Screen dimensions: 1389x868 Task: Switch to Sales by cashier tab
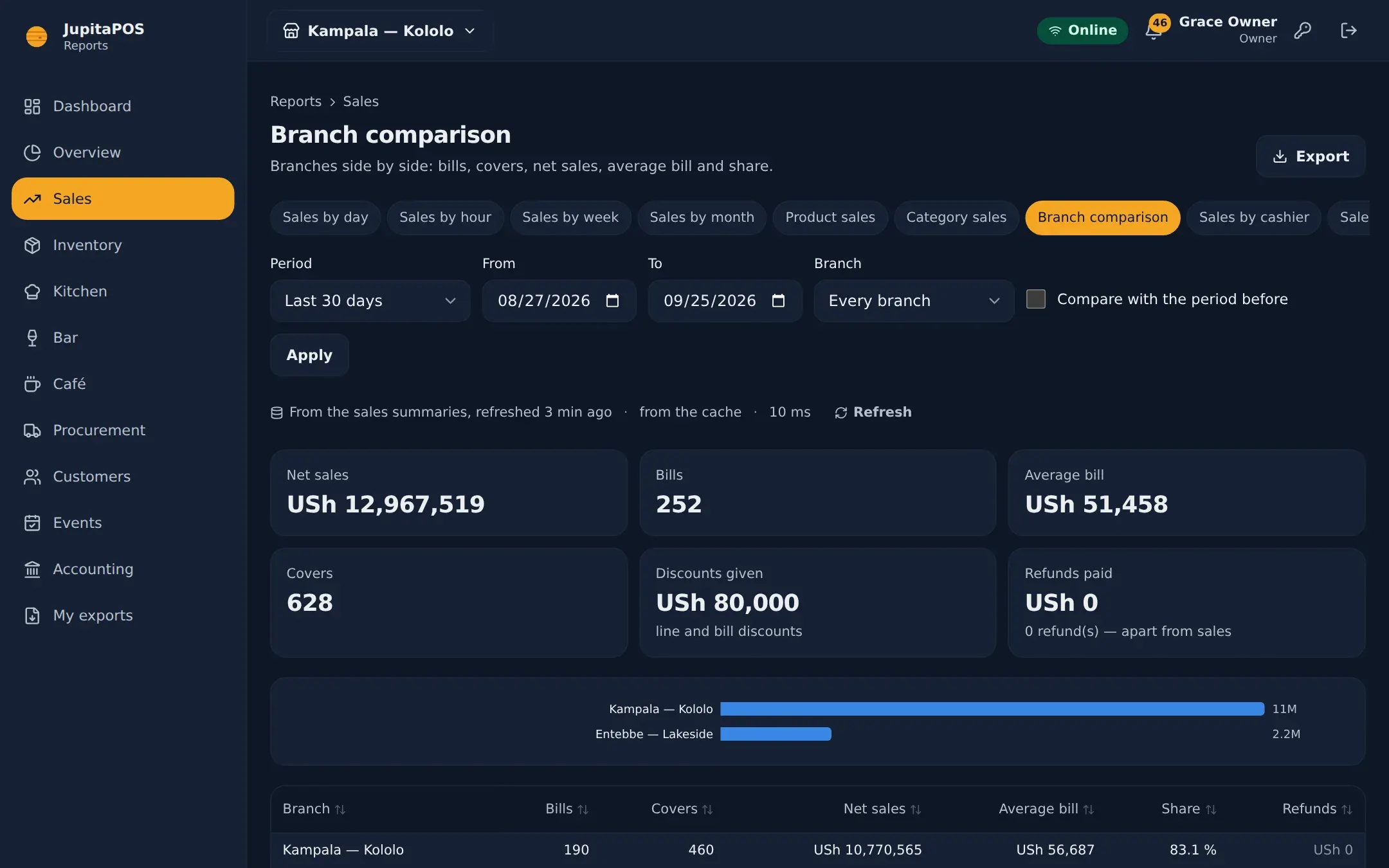pos(1254,217)
